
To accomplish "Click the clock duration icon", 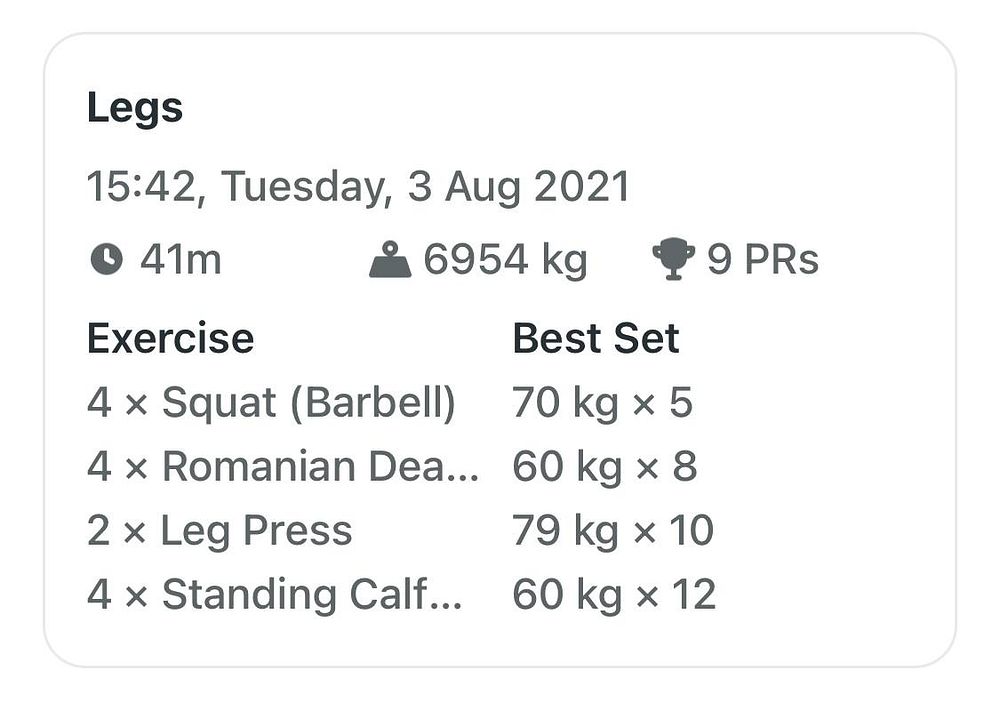I will (x=106, y=260).
